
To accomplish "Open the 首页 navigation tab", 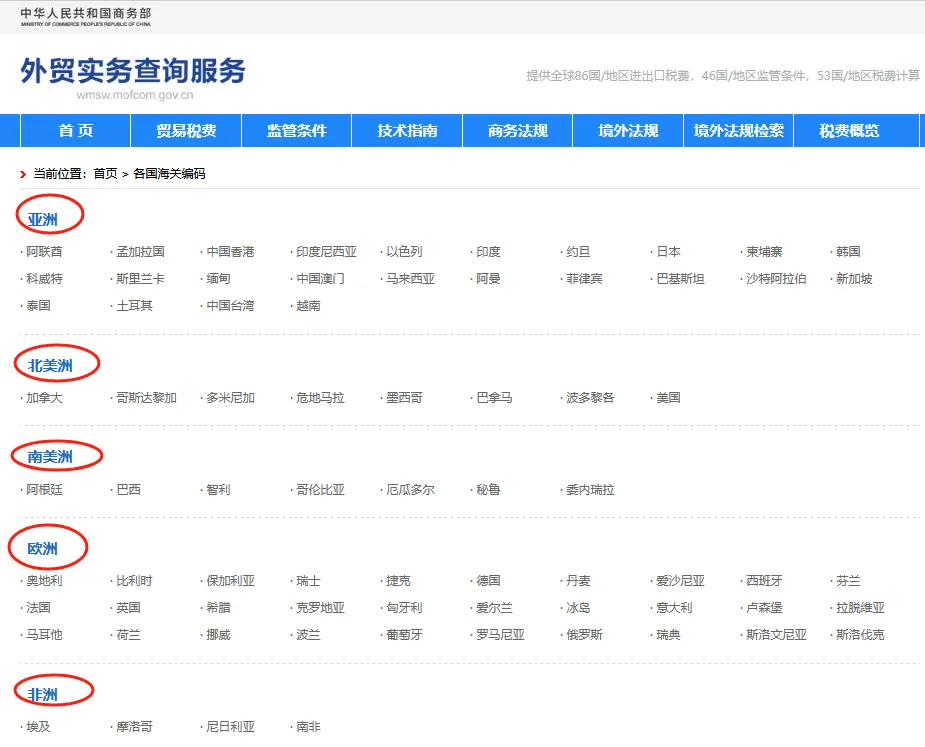I will tap(76, 130).
